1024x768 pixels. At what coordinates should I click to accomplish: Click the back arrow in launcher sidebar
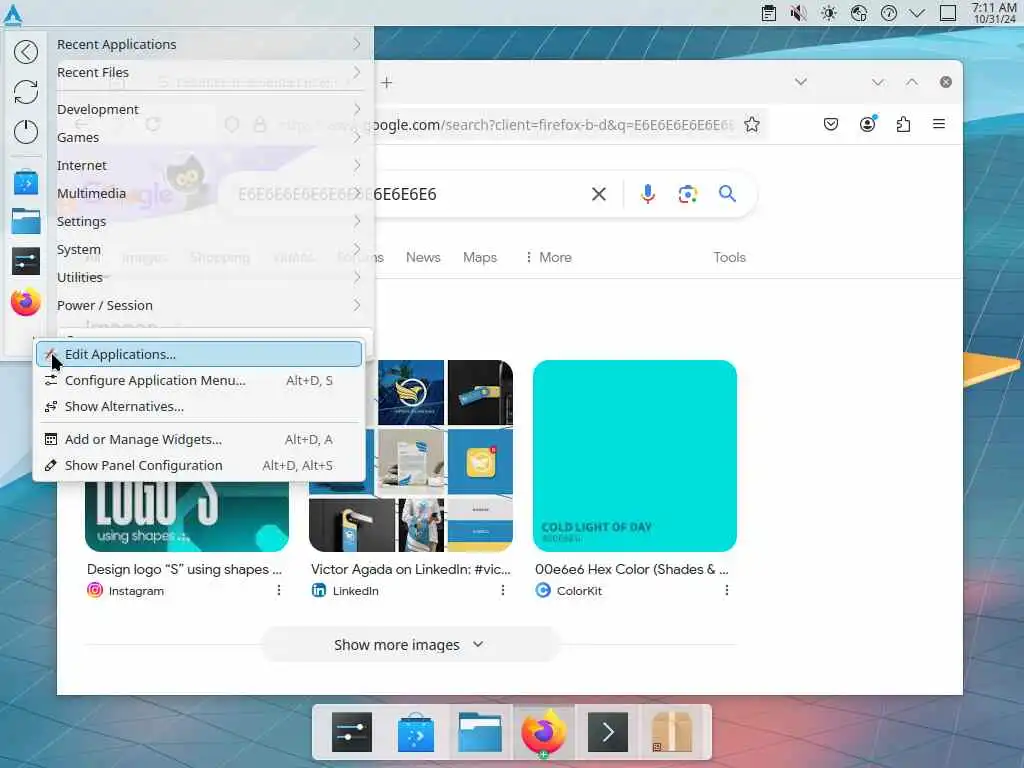(25, 52)
